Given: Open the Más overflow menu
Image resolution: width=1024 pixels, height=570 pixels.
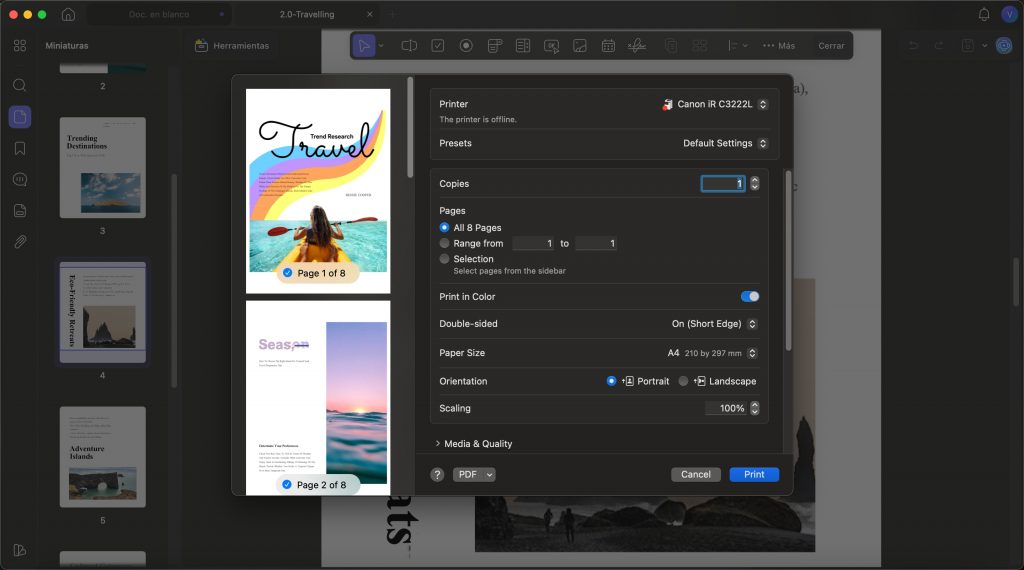Looking at the screenshot, I should point(779,46).
